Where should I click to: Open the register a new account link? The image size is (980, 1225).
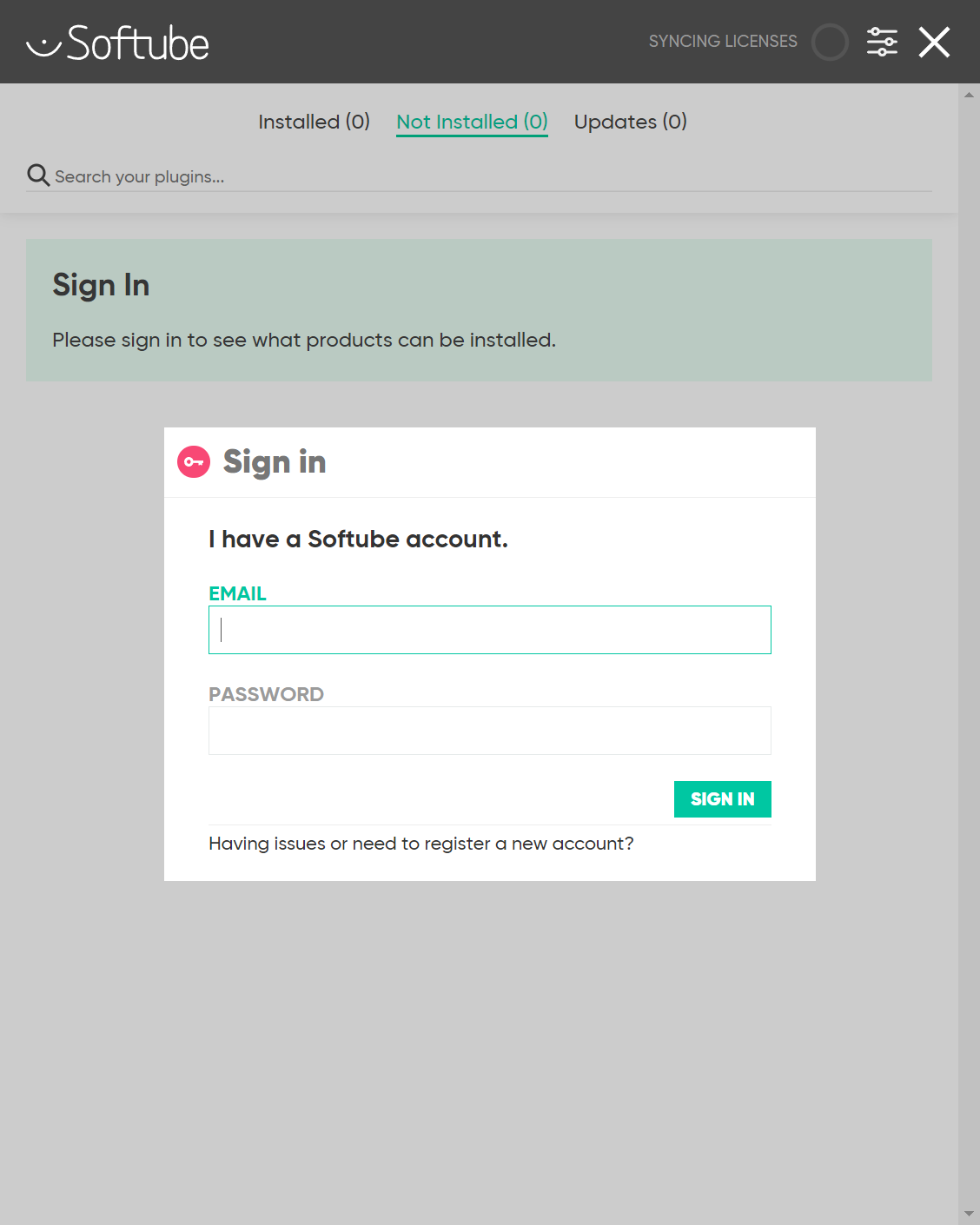[x=421, y=844]
